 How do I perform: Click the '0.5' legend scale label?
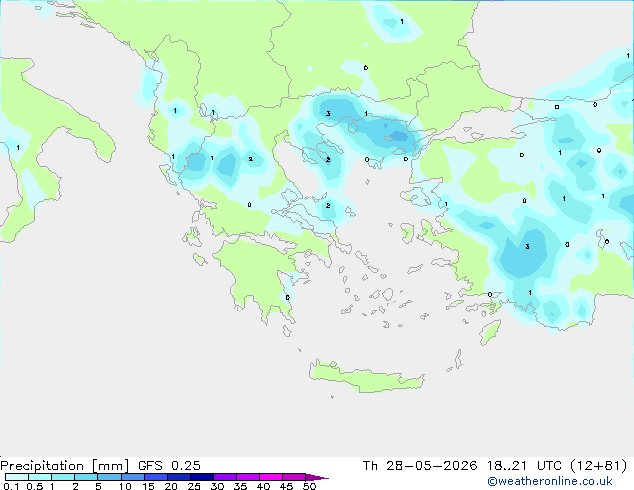point(34,486)
